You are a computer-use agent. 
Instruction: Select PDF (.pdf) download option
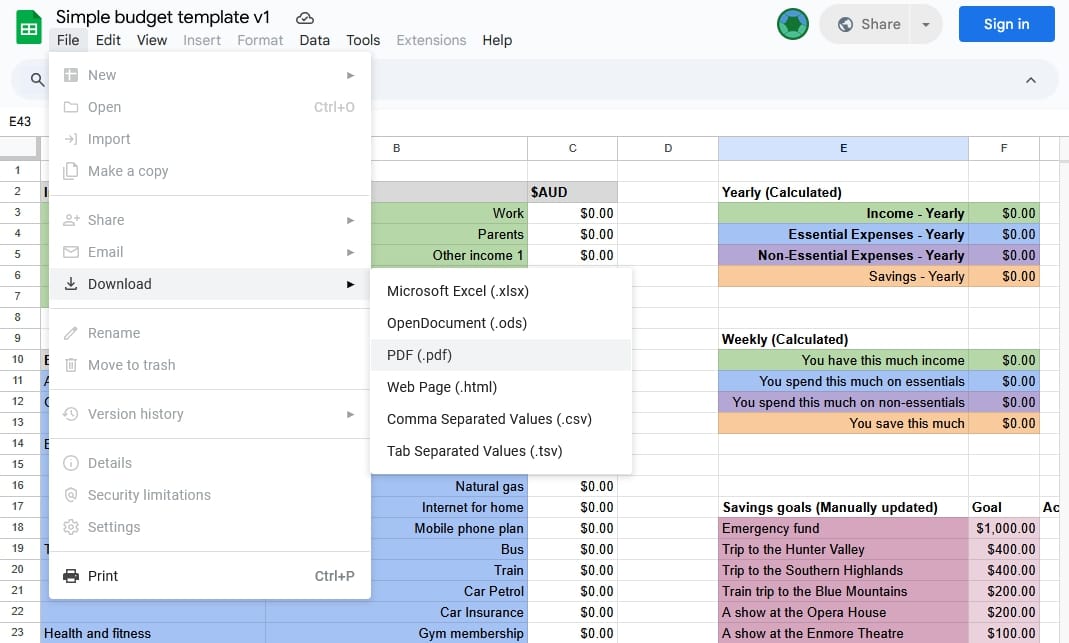(x=420, y=355)
